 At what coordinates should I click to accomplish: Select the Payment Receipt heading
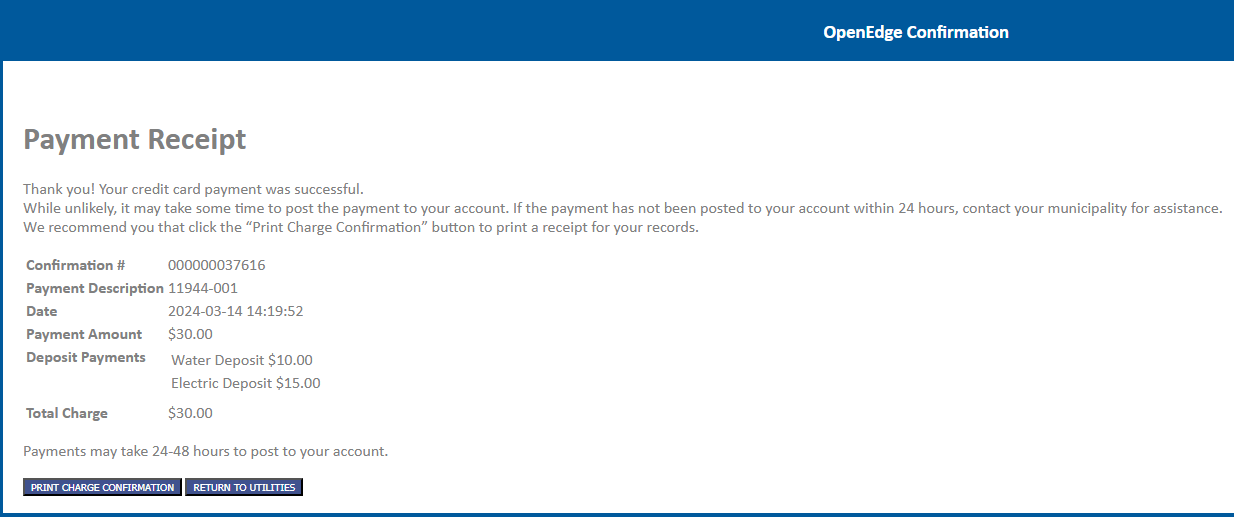135,139
